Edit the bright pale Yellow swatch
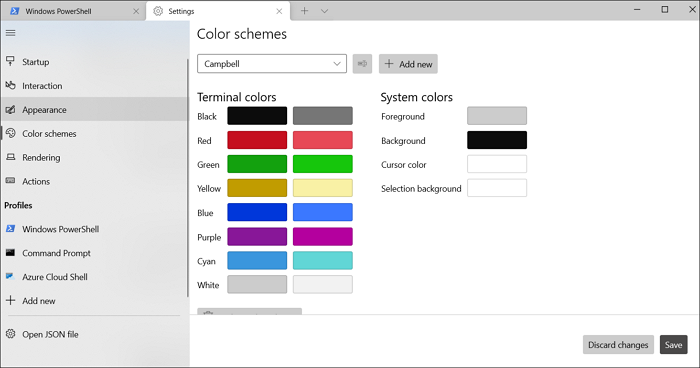The image size is (700, 368). click(x=323, y=188)
